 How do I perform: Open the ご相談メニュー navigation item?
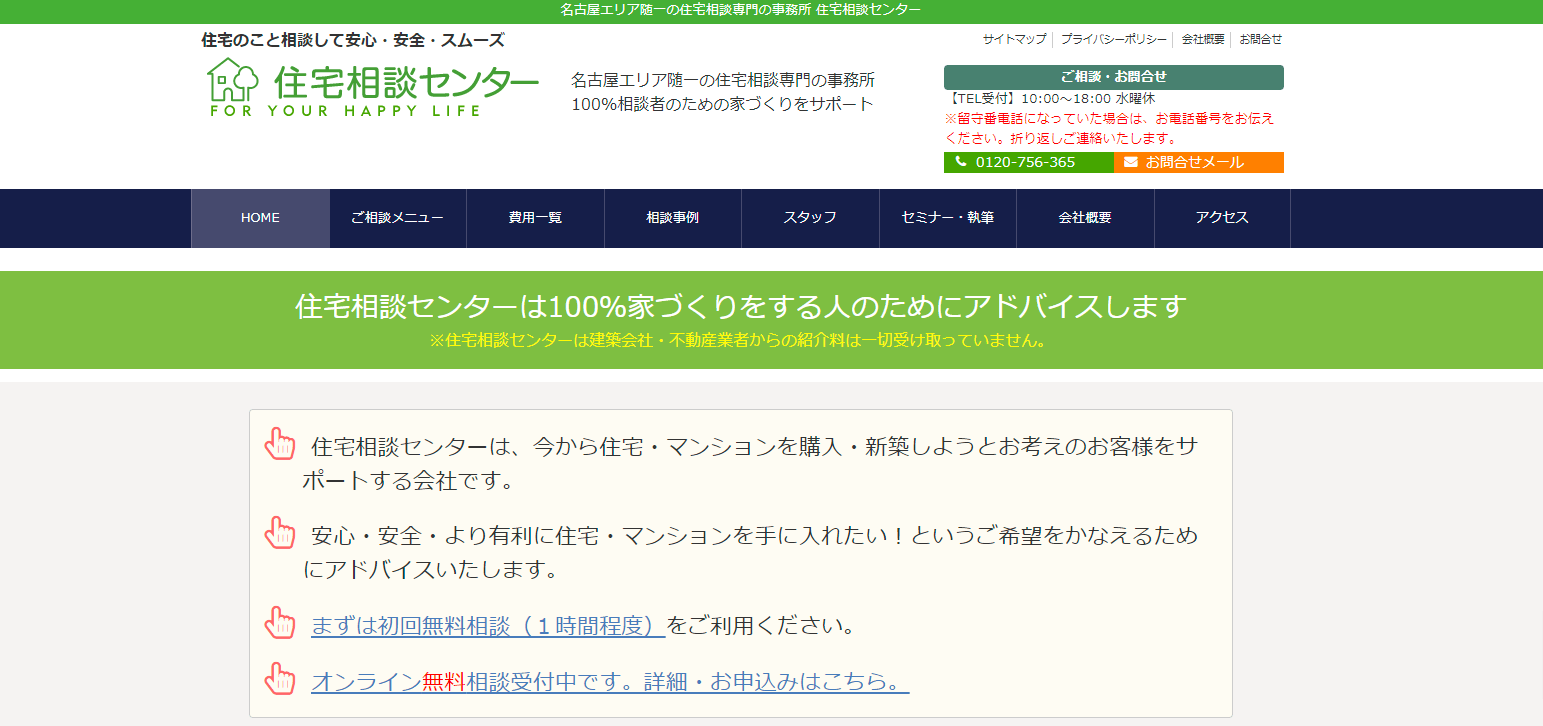coord(398,218)
